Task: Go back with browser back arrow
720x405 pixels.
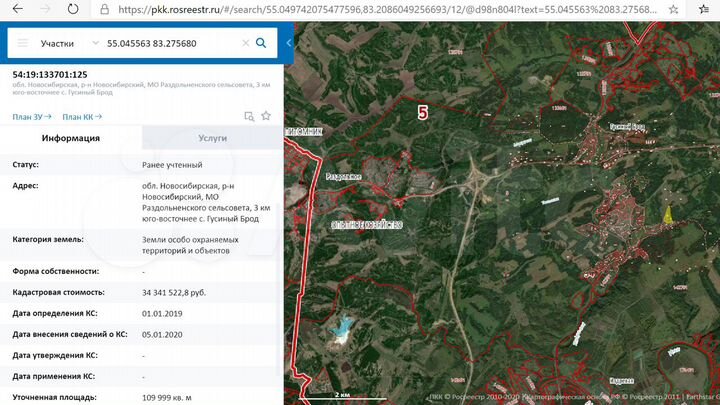Action: 13,9
